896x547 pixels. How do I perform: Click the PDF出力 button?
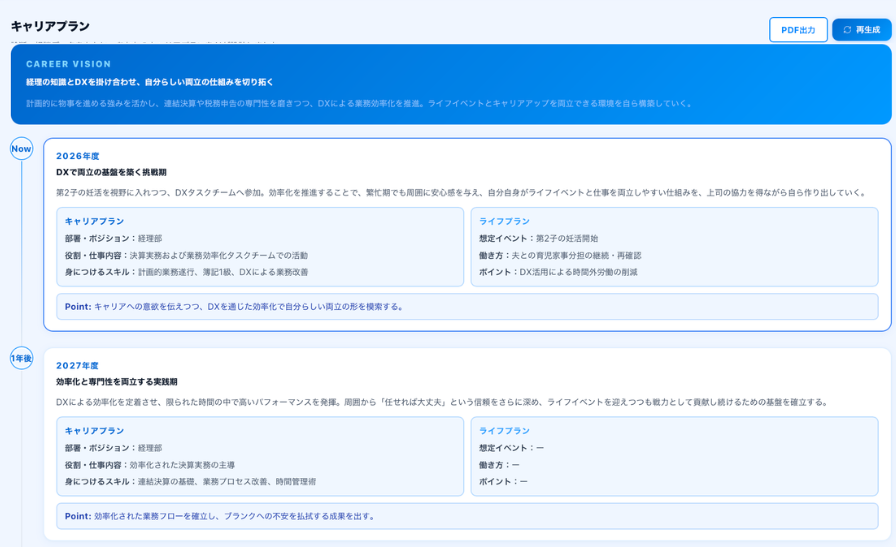798,30
